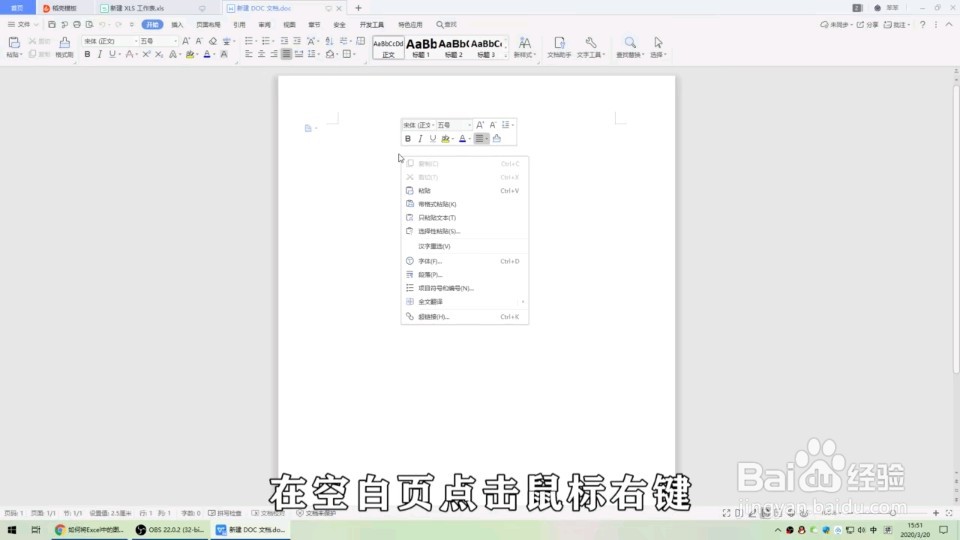Click format painter on floating mini toolbar
Viewport: 960px width, 540px height.
[x=497, y=139]
